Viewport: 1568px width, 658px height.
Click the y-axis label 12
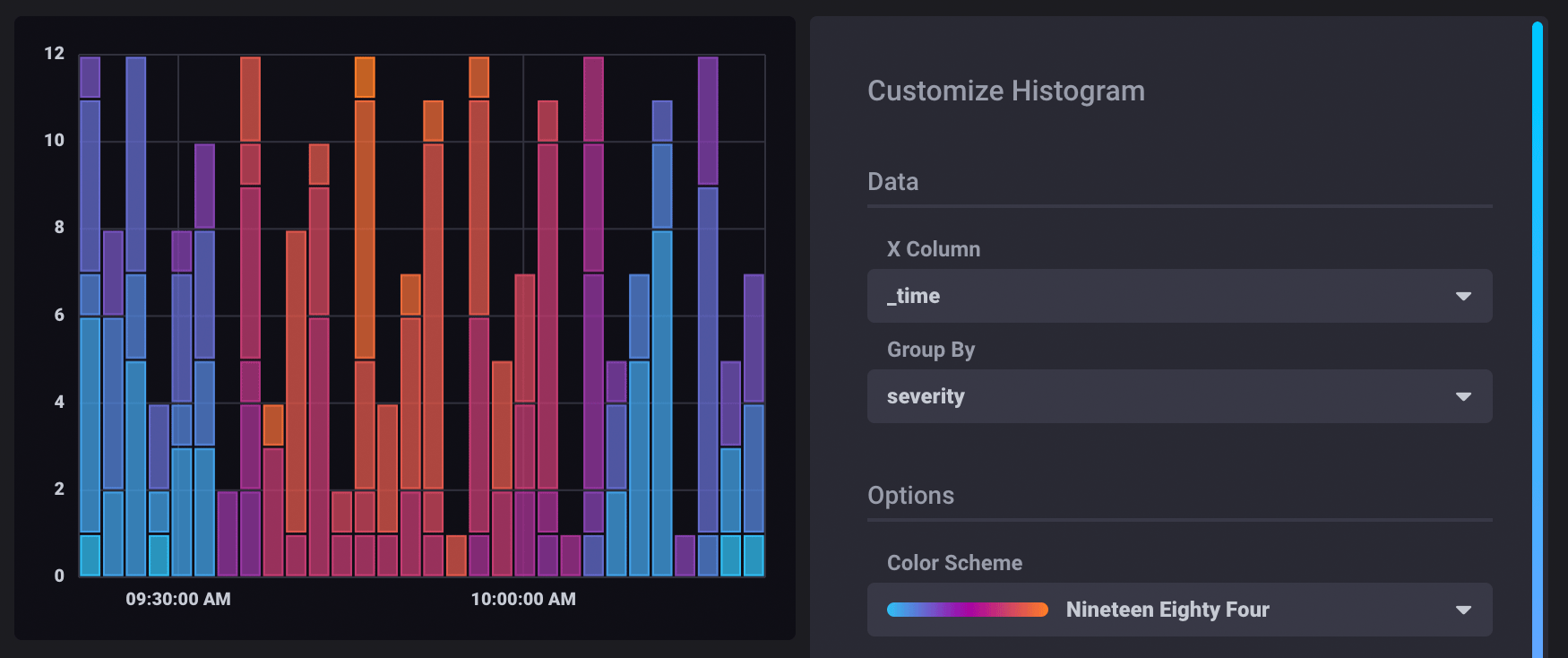tap(54, 54)
